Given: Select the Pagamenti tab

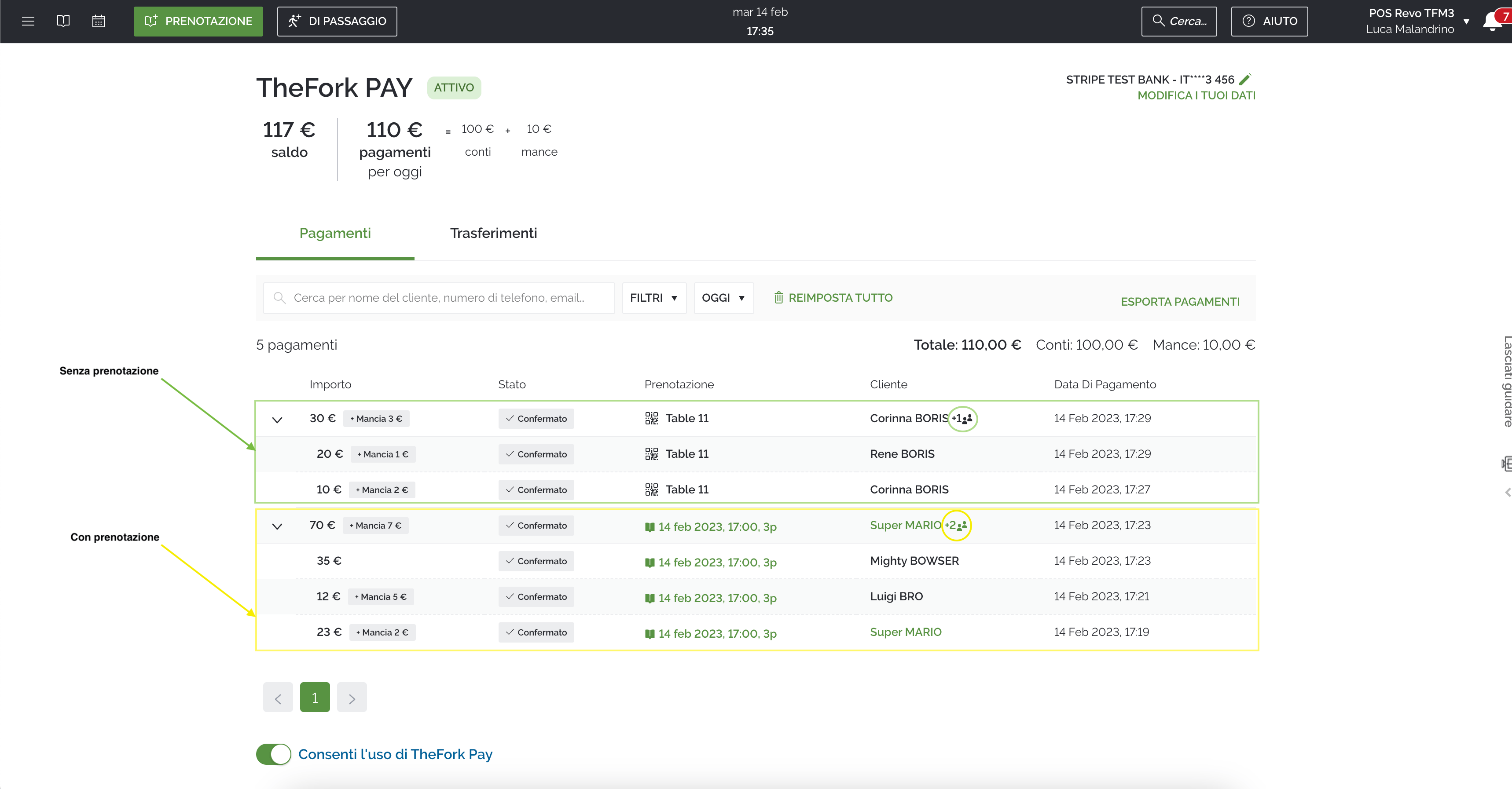Looking at the screenshot, I should tap(335, 234).
